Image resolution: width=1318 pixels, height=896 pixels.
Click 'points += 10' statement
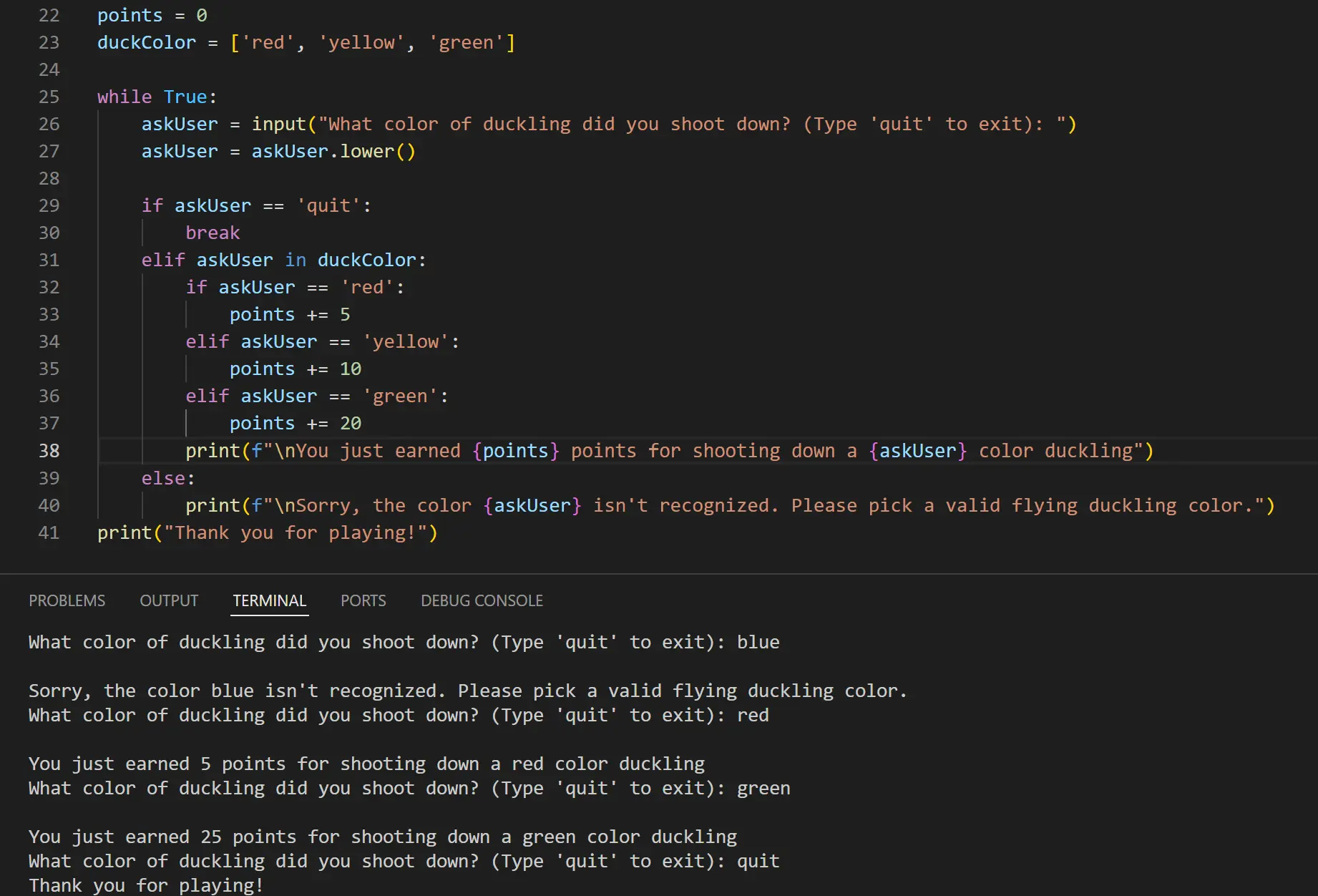296,369
